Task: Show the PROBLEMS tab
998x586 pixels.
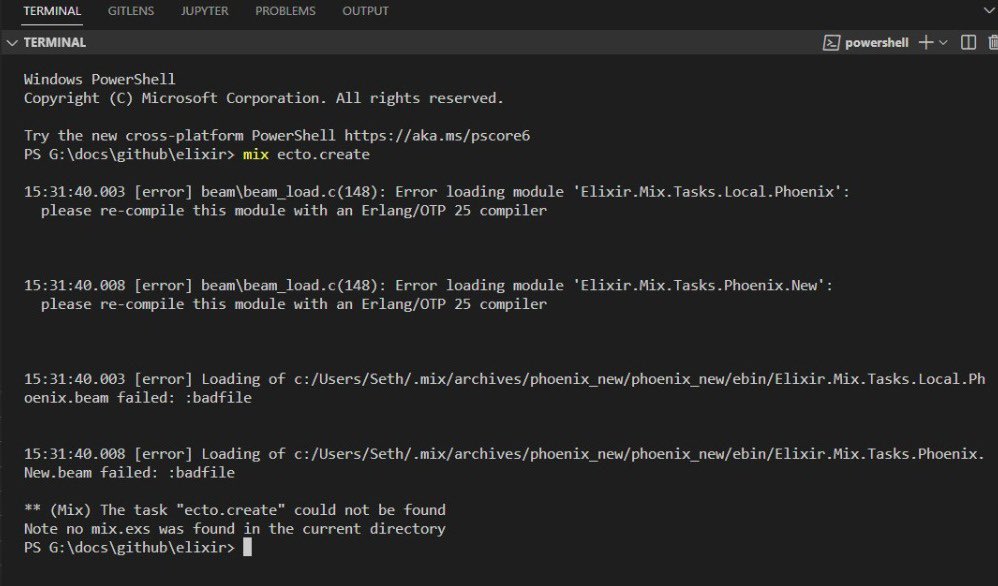Action: pyautogui.click(x=285, y=11)
